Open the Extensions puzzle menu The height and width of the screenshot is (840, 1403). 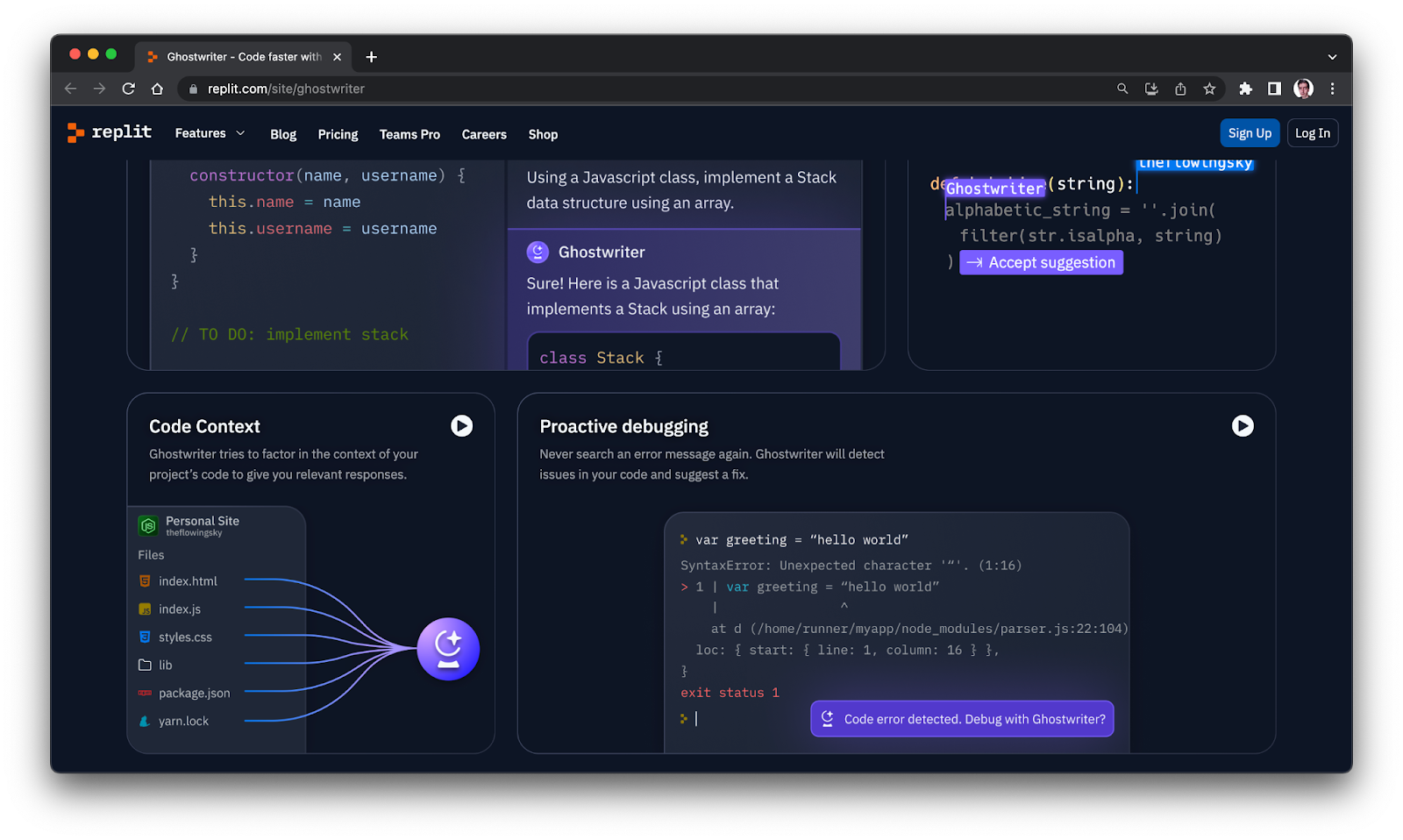pyautogui.click(x=1245, y=89)
